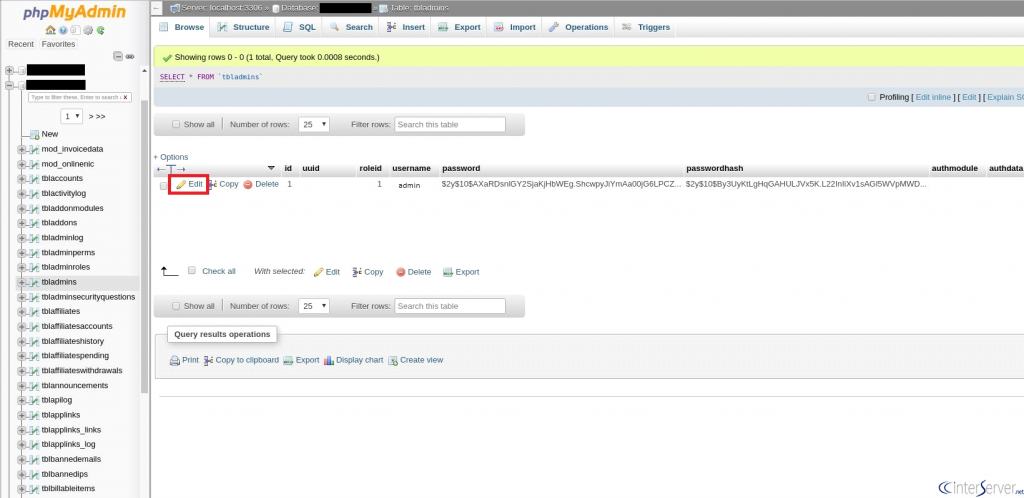Screen dimensions: 1024x498
Task: Click the bottom Filter rows search field
Action: pyautogui.click(x=450, y=305)
